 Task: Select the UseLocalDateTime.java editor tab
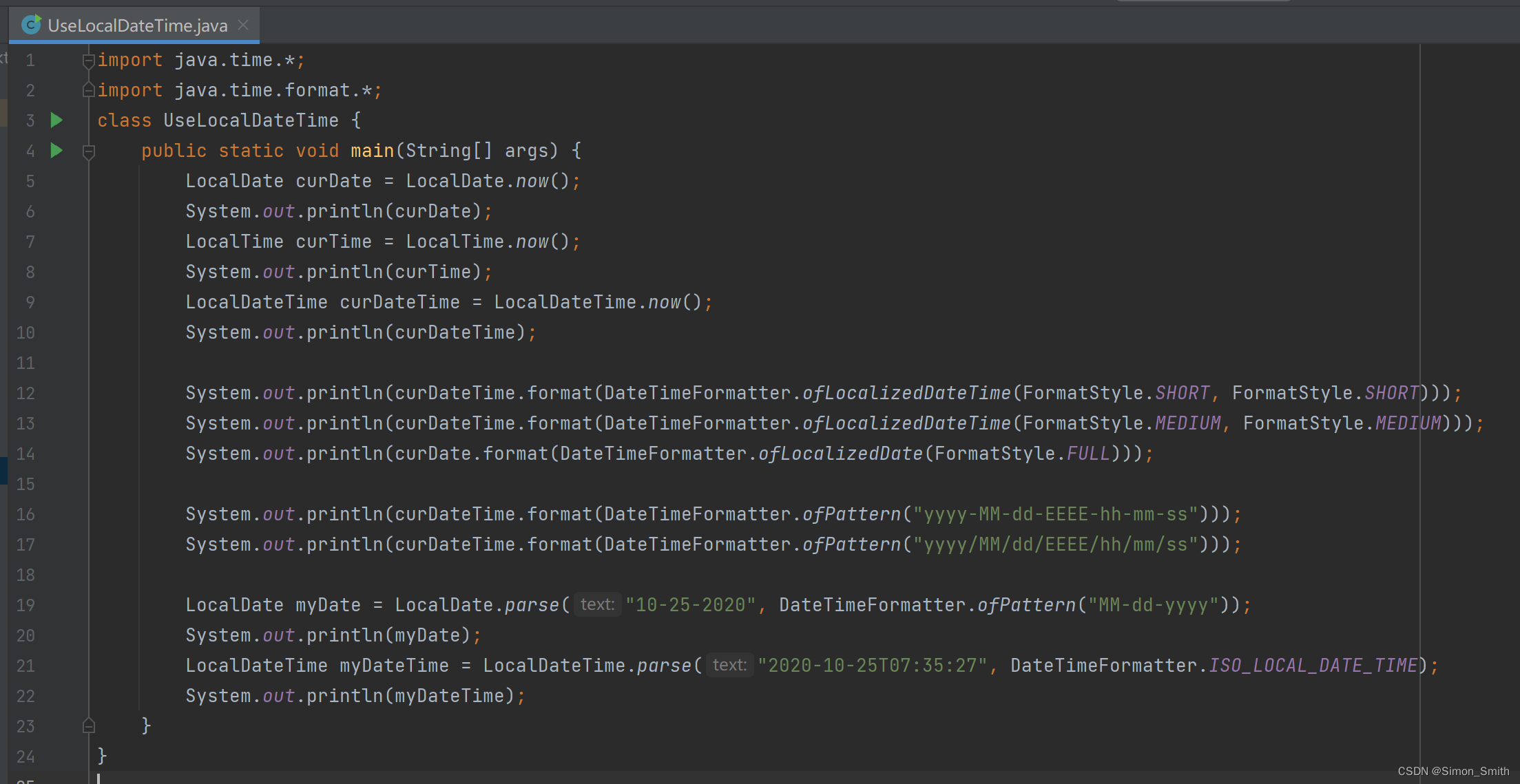click(x=137, y=25)
